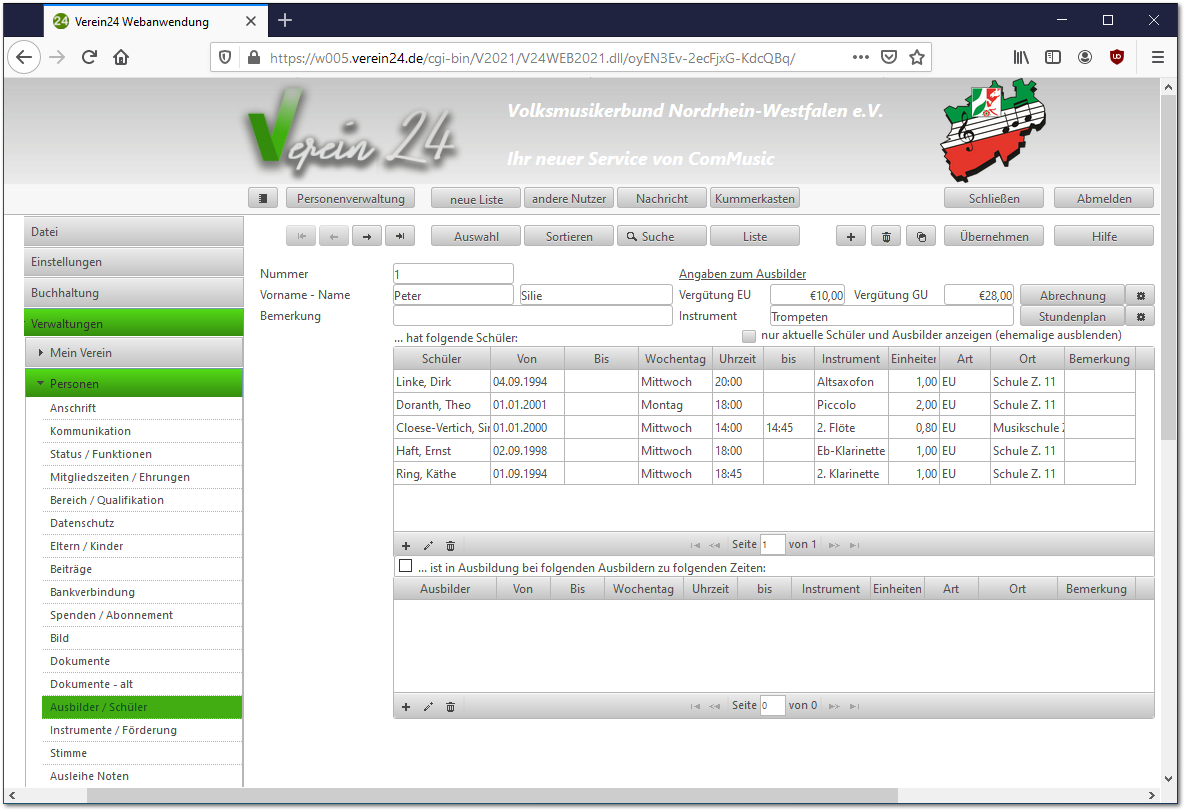
Task: Click the add record plus icon in the toolbar
Action: coord(850,237)
